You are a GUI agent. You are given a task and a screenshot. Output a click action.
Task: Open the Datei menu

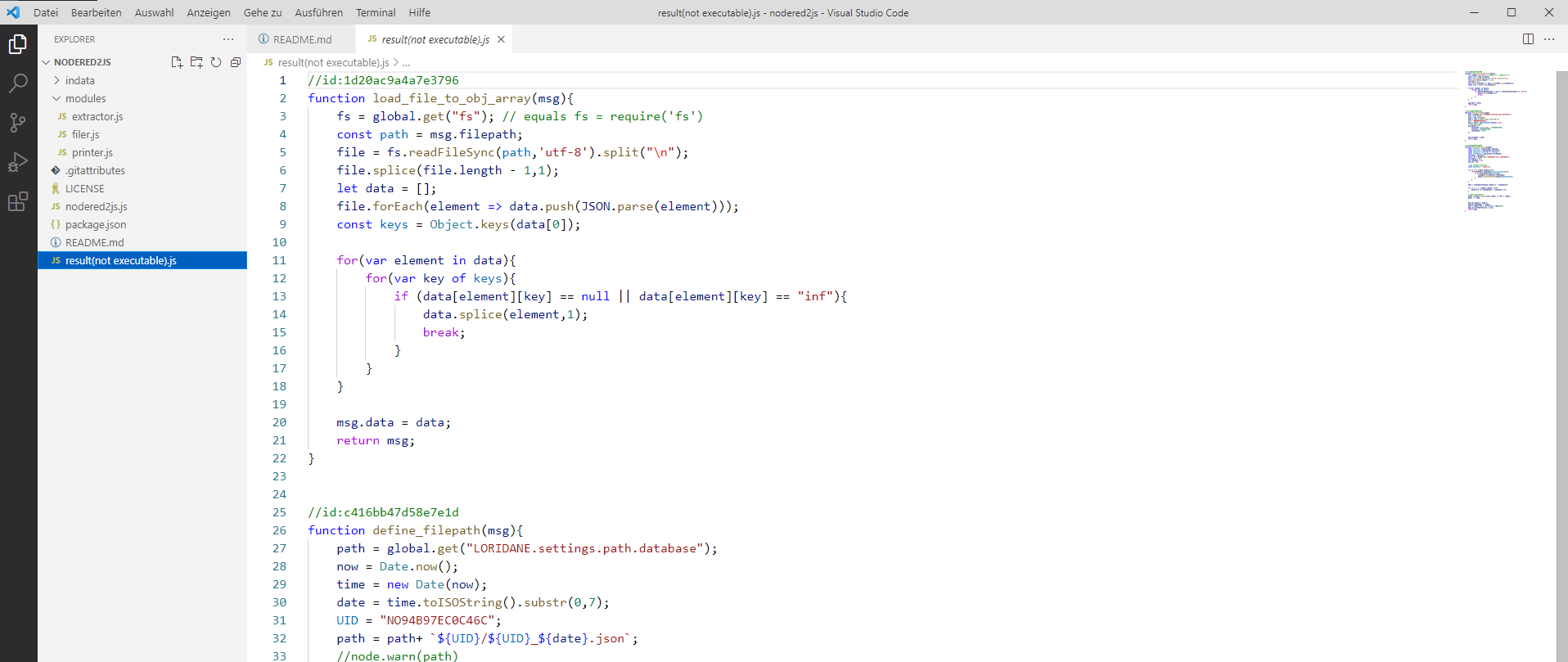[x=46, y=12]
